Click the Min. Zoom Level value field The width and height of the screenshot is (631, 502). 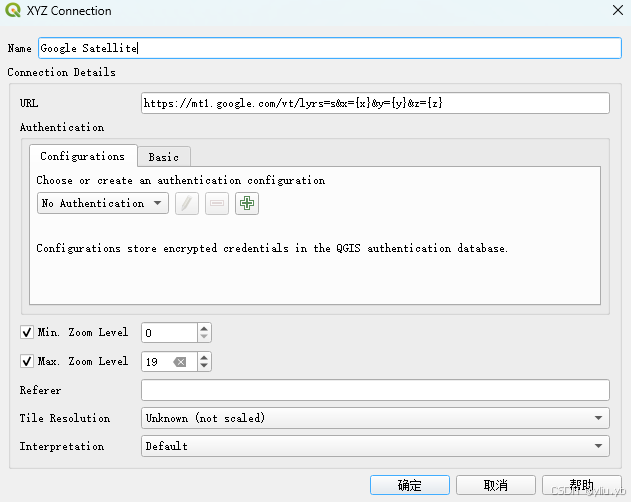pyautogui.click(x=169, y=333)
